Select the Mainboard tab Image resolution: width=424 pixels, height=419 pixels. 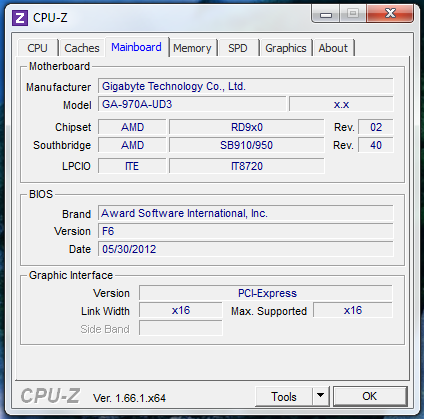click(x=136, y=47)
